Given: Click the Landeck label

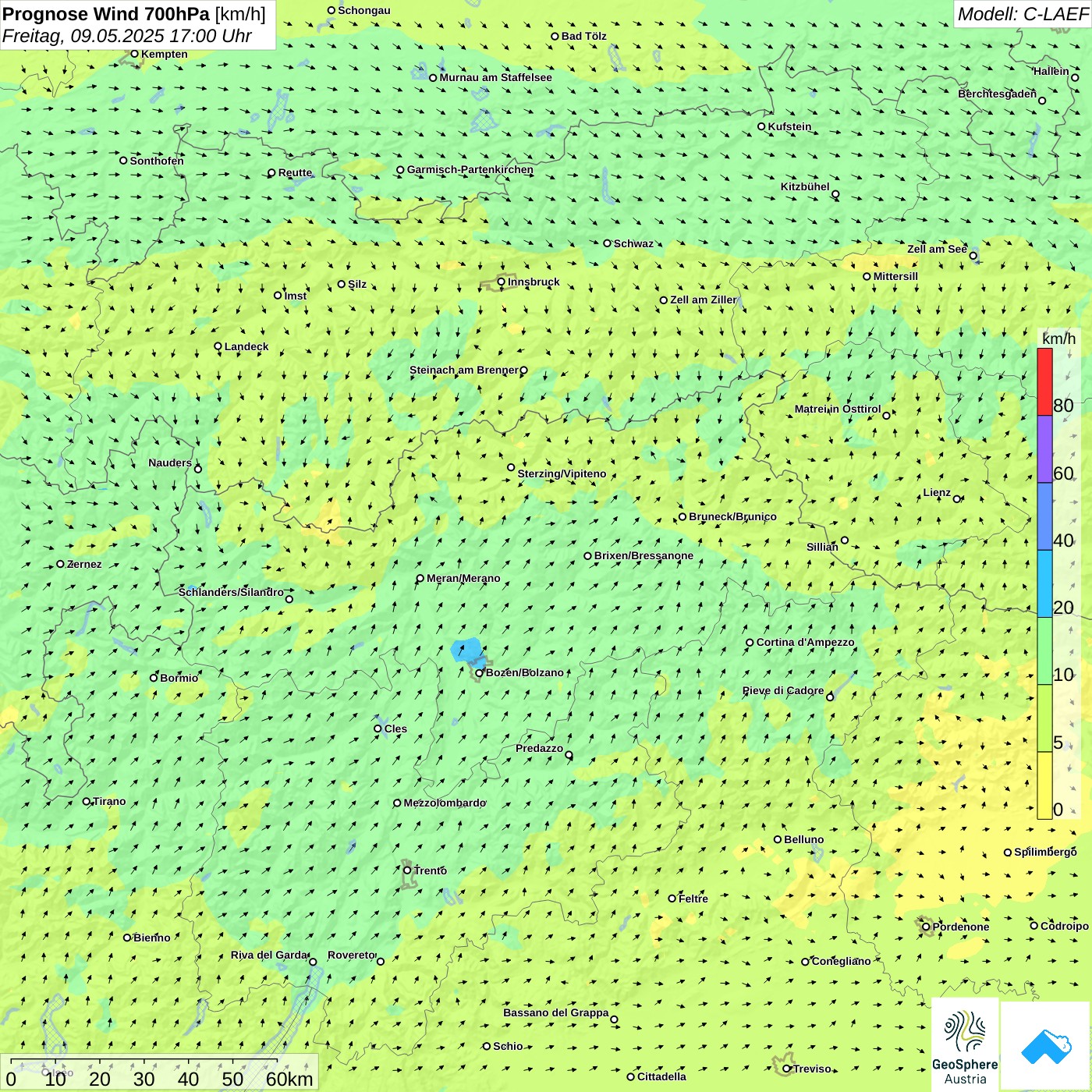Looking at the screenshot, I should point(246,346).
